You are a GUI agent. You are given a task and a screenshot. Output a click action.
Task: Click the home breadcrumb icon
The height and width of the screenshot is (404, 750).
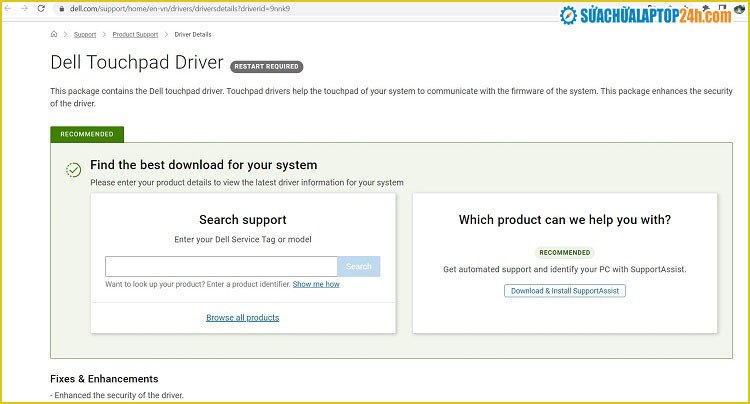54,34
